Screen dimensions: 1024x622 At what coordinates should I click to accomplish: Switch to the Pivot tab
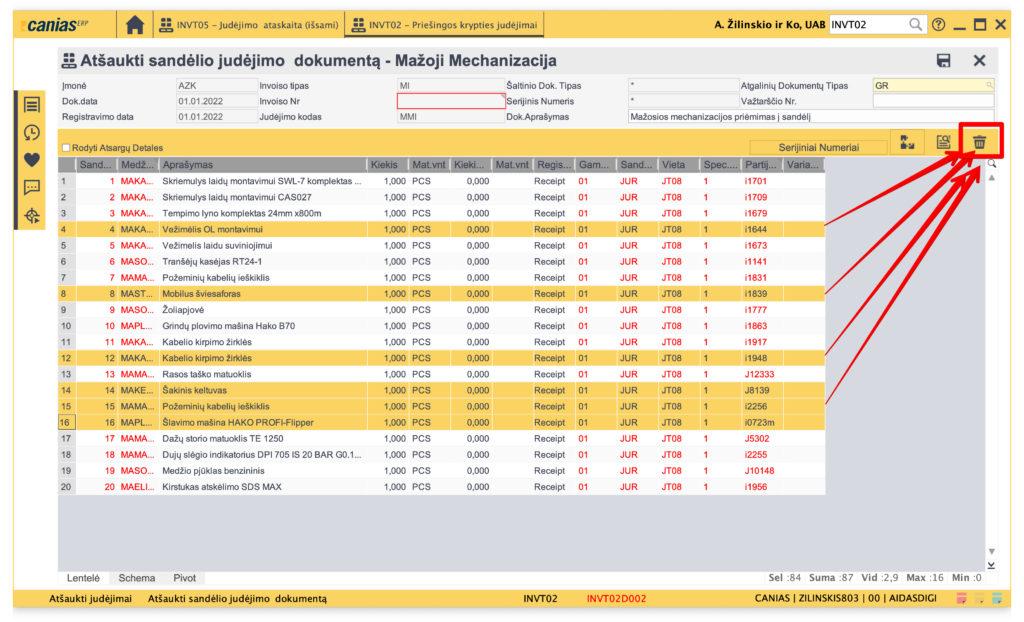click(x=184, y=578)
